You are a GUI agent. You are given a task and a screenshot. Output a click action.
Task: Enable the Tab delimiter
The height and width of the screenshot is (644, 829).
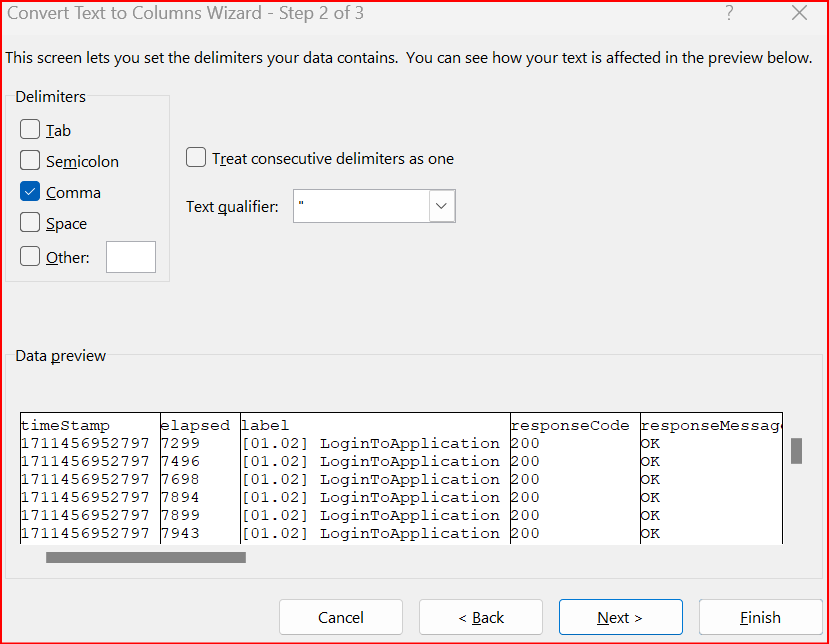(29, 129)
